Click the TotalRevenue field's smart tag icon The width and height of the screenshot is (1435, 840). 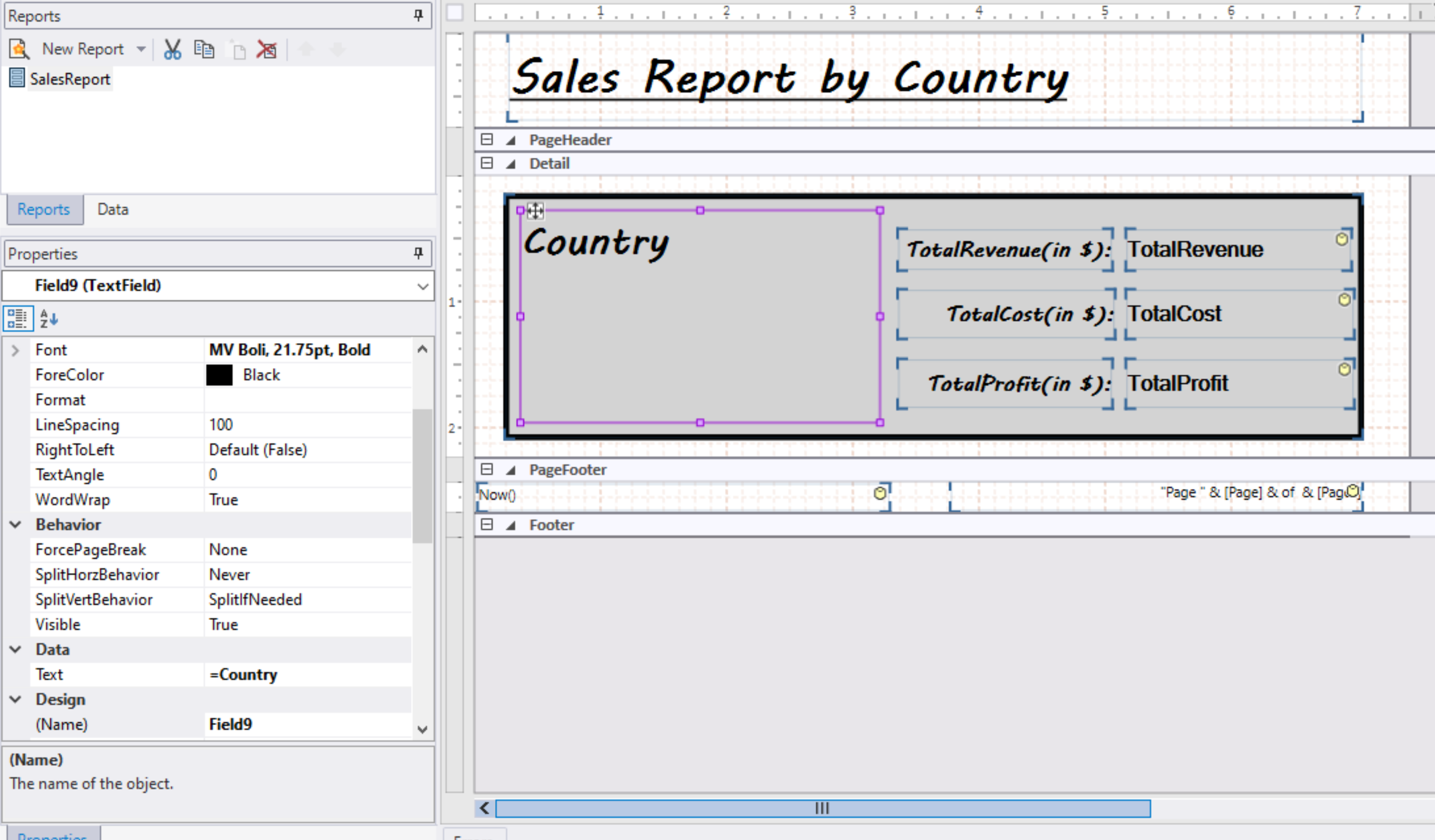click(x=1341, y=239)
